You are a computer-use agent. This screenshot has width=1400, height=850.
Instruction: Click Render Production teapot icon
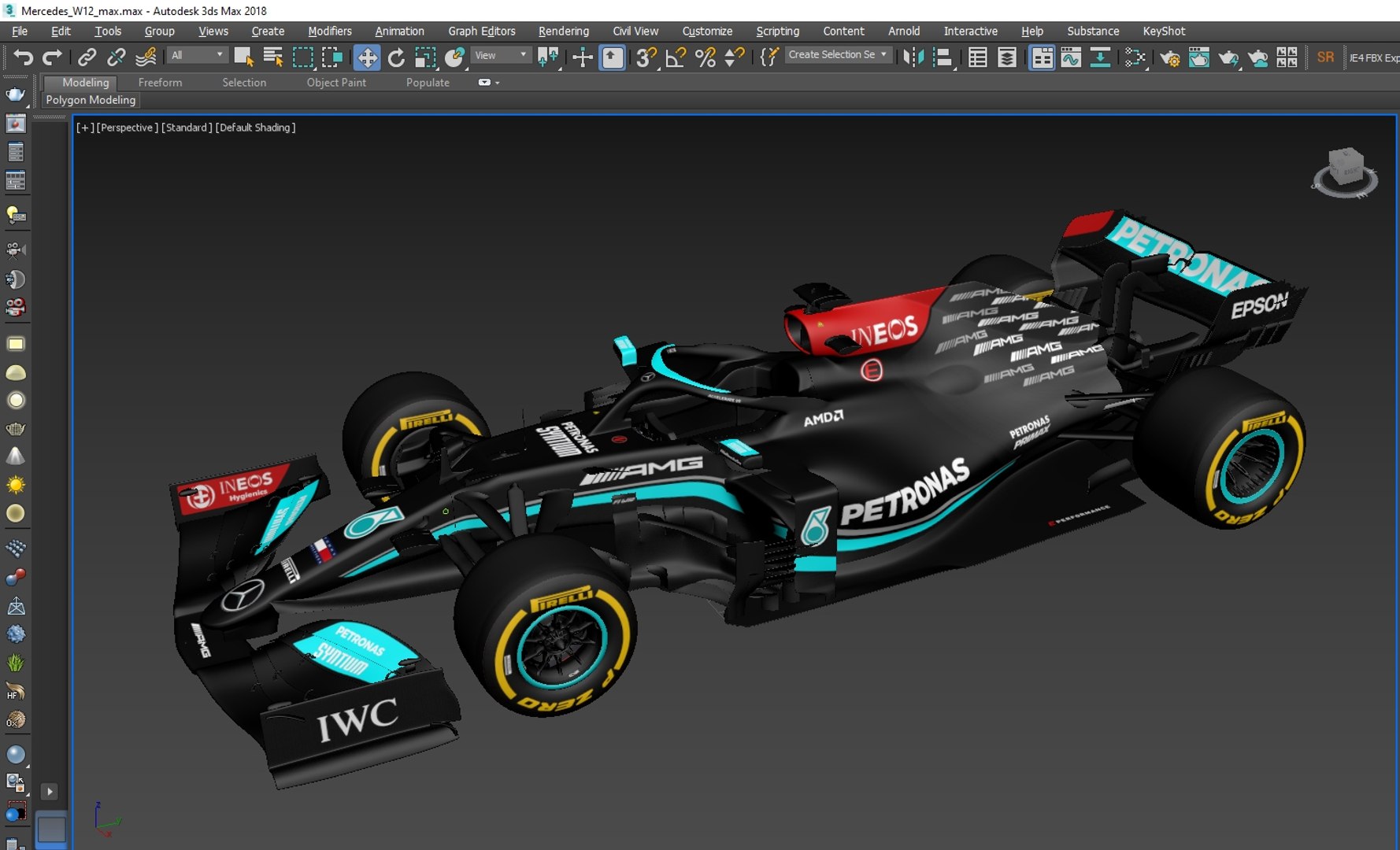tap(1228, 57)
